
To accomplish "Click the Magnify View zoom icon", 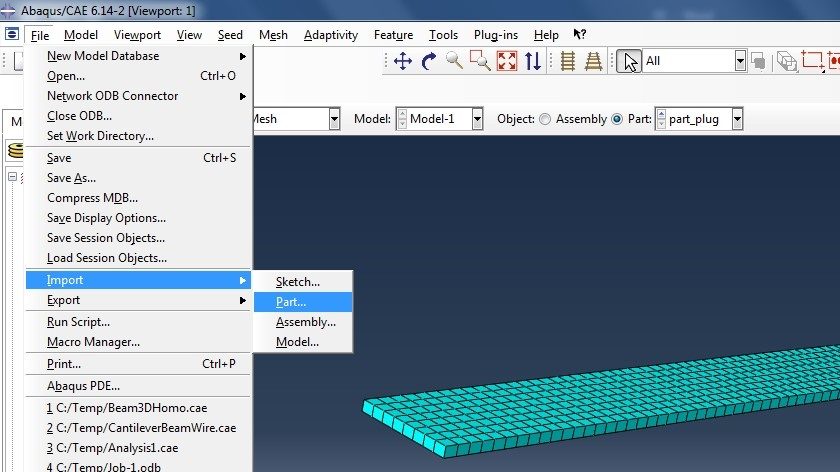I will click(x=455, y=61).
